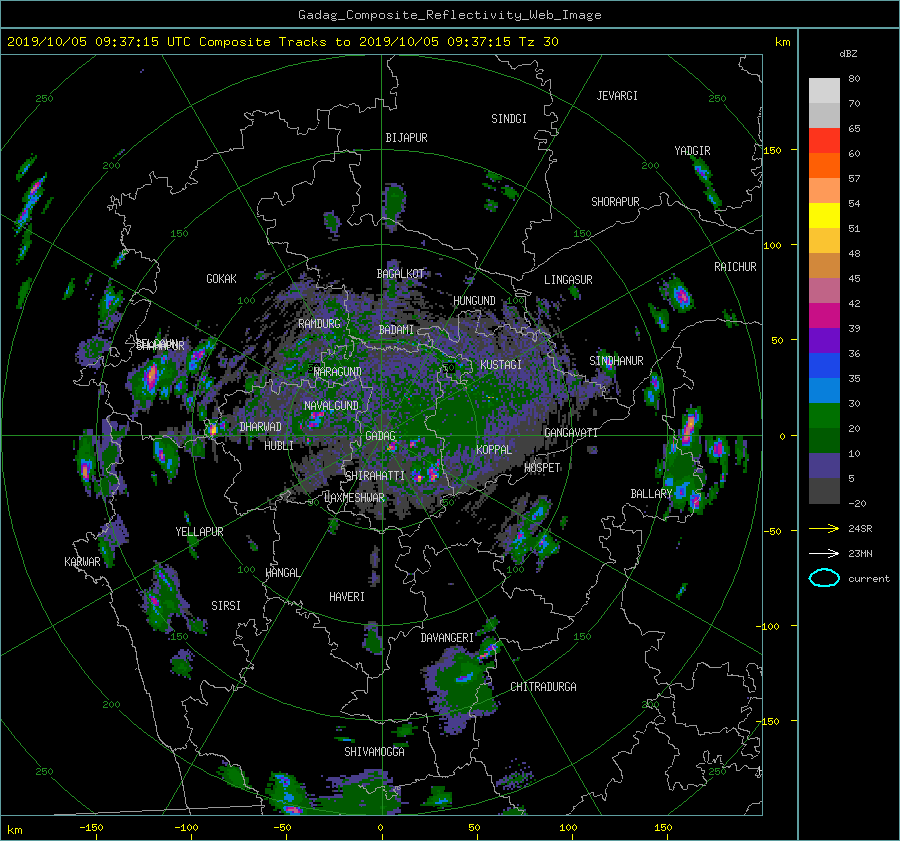Click the KOPPAL city label
Image resolution: width=900 pixels, height=841 pixels.
tap(494, 450)
